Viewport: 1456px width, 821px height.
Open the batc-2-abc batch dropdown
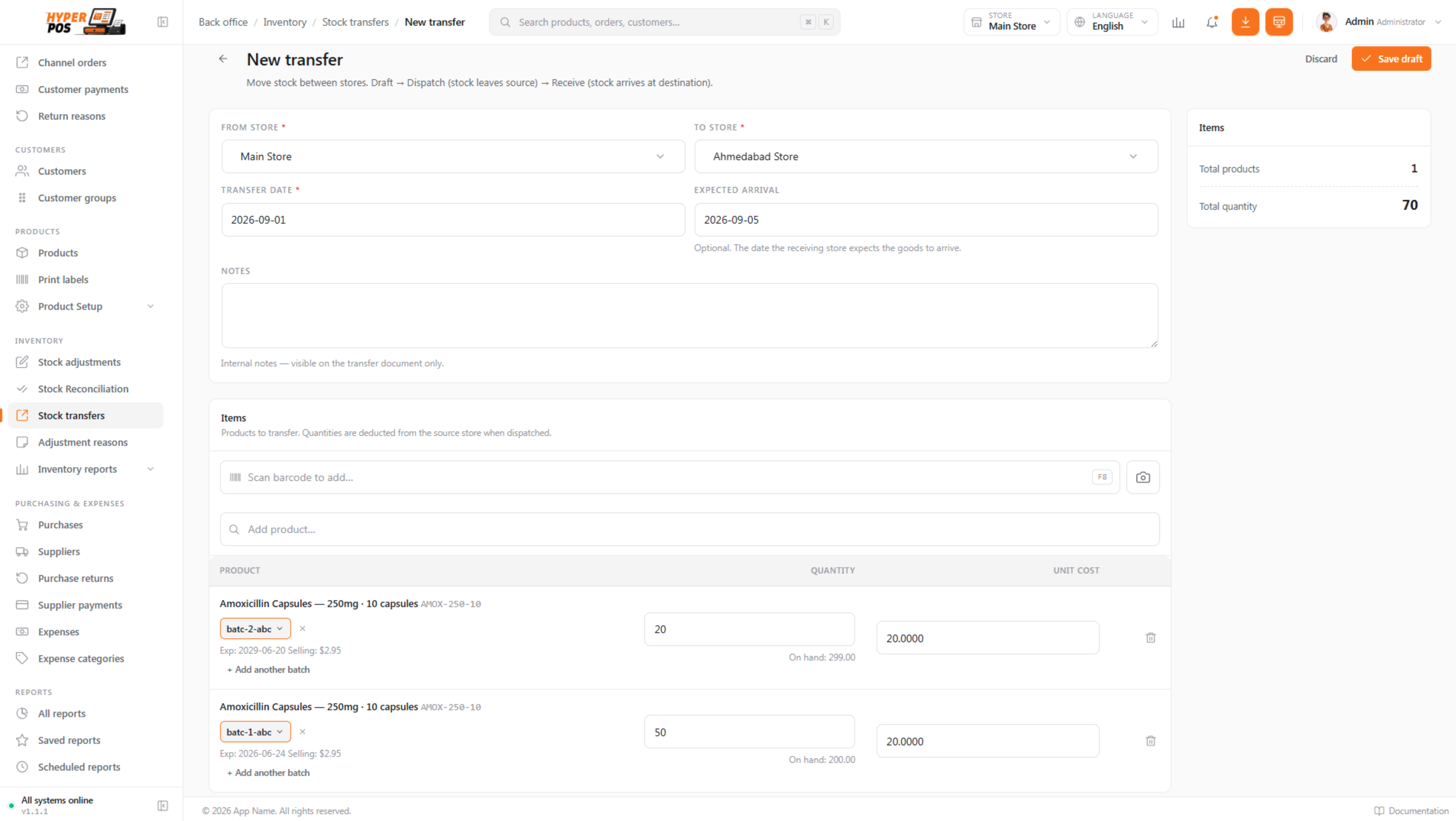tap(255, 629)
